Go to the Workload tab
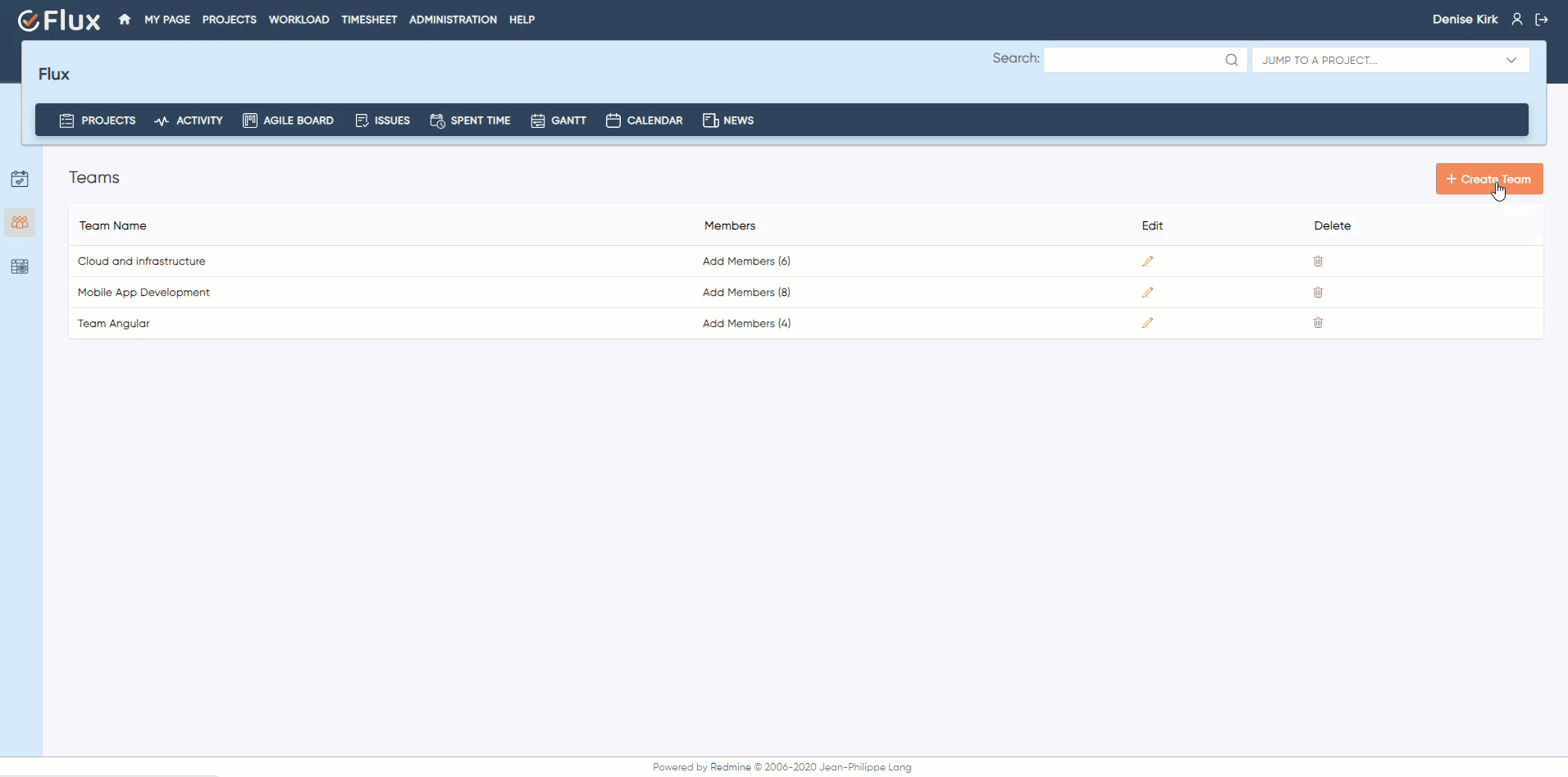 [x=299, y=19]
